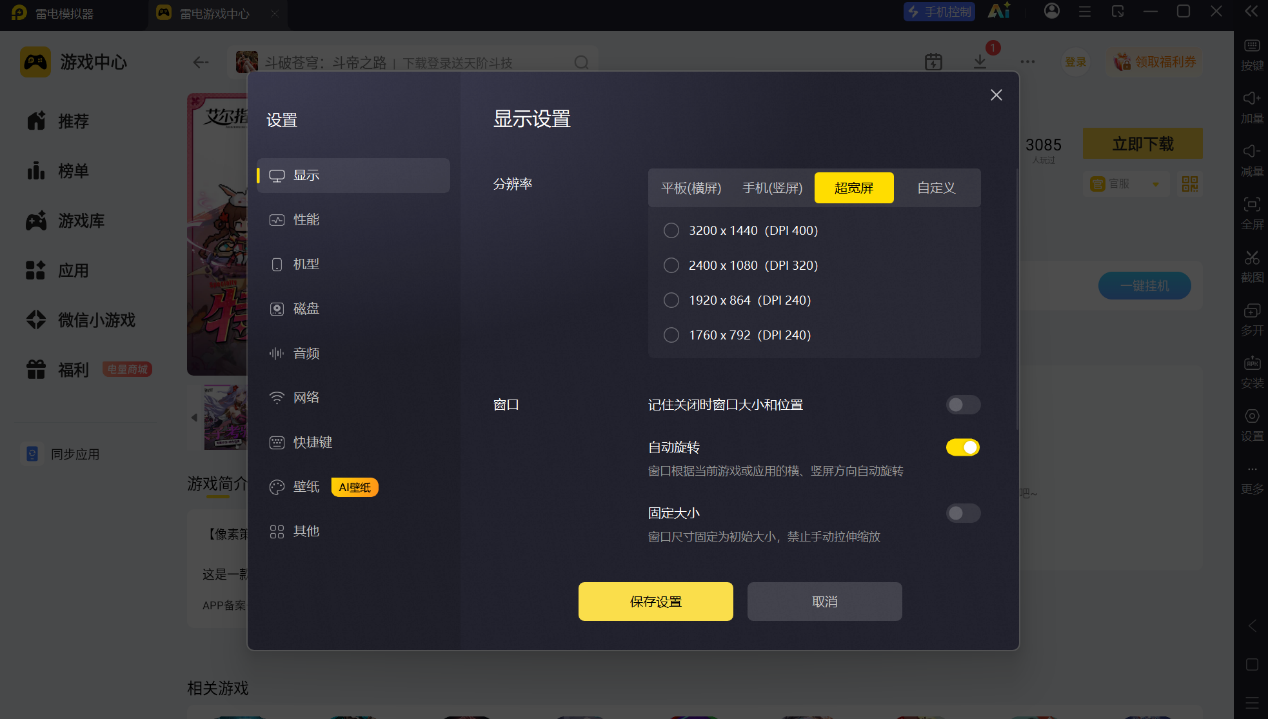This screenshot has width=1268, height=719.
Task: Click 安装 APK install tool
Action: coord(1252,372)
